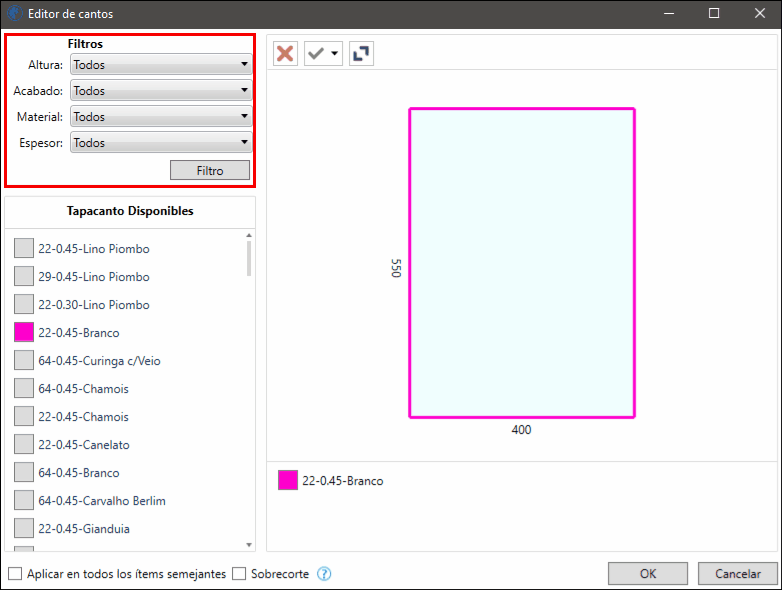This screenshot has width=782, height=590.
Task: Click the blue help question mark icon
Action: (x=324, y=574)
